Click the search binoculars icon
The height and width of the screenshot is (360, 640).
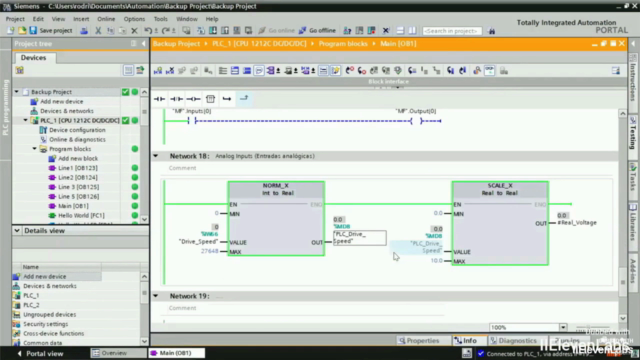491,31
